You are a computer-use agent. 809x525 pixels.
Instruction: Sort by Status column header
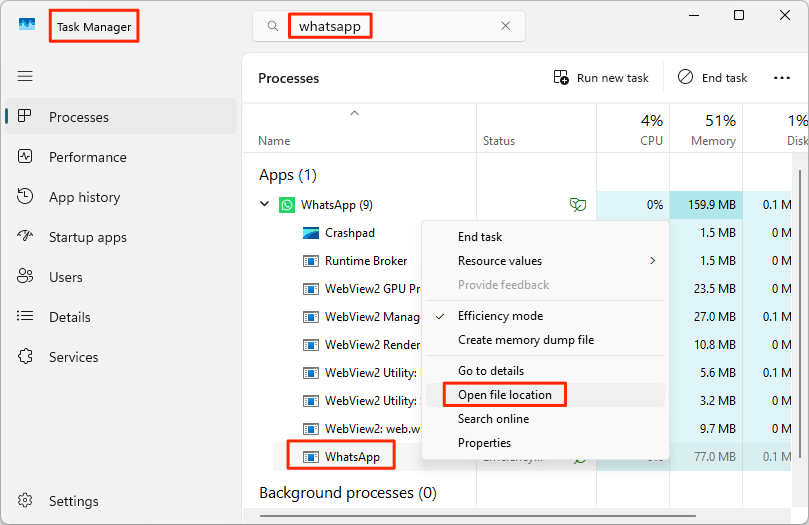pyautogui.click(x=537, y=128)
